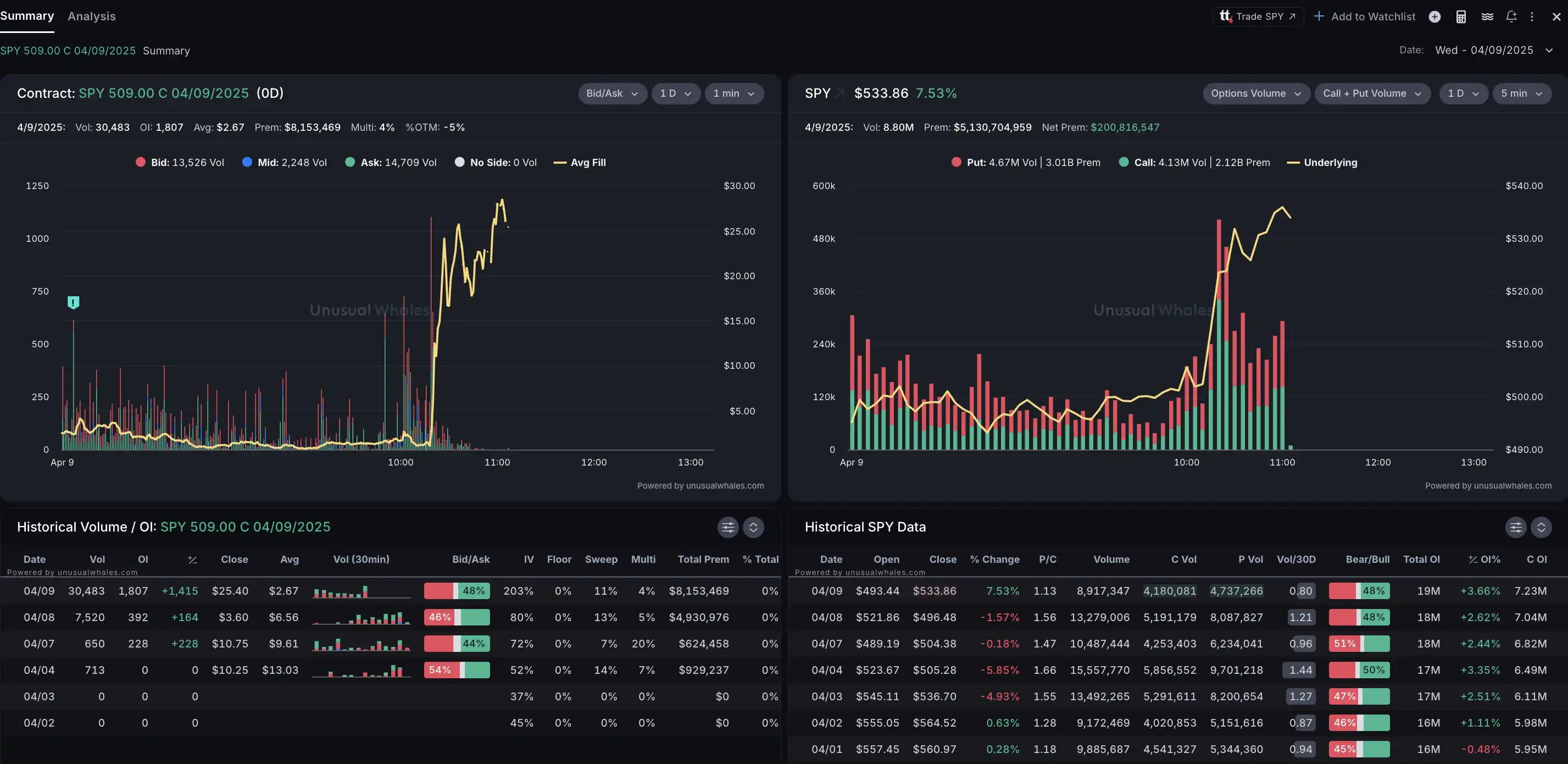Open the Bid/Ask chart type dropdown
The image size is (1568, 764).
(x=611, y=94)
